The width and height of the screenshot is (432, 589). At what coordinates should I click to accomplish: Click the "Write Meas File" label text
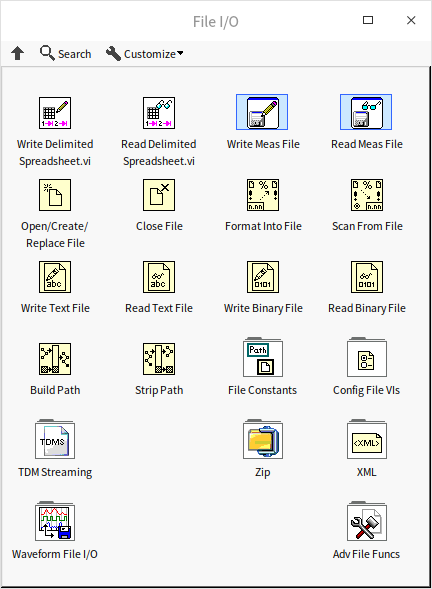(x=263, y=144)
